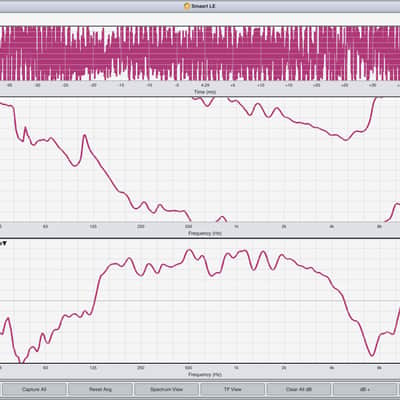Switch to Spectrum View
The height and width of the screenshot is (400, 400).
[x=166, y=389]
